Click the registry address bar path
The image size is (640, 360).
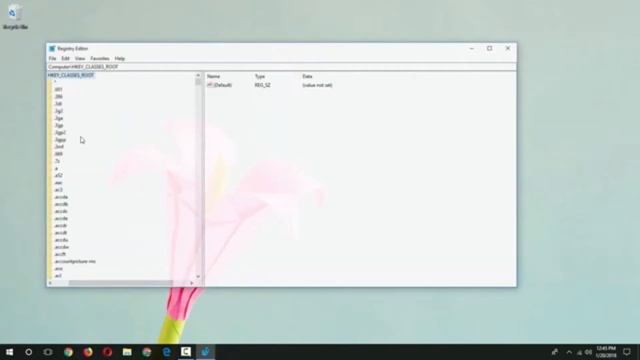tap(83, 67)
